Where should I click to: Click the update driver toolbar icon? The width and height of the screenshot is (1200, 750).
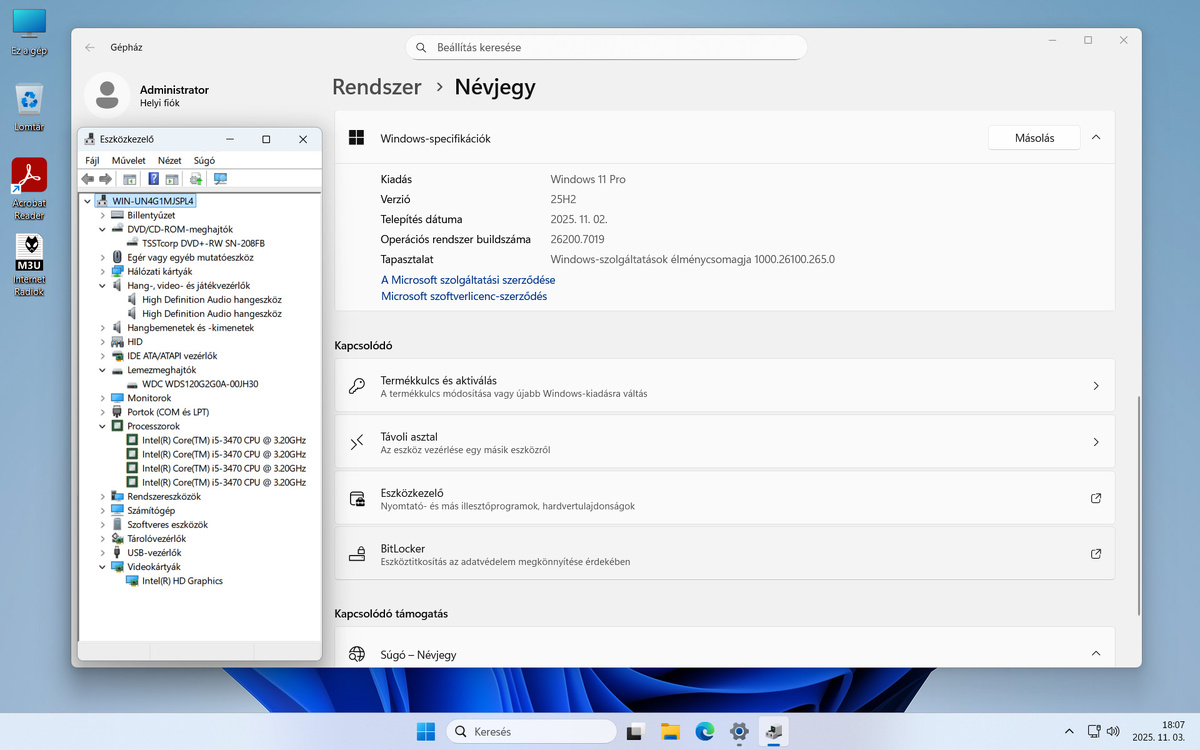coord(196,179)
